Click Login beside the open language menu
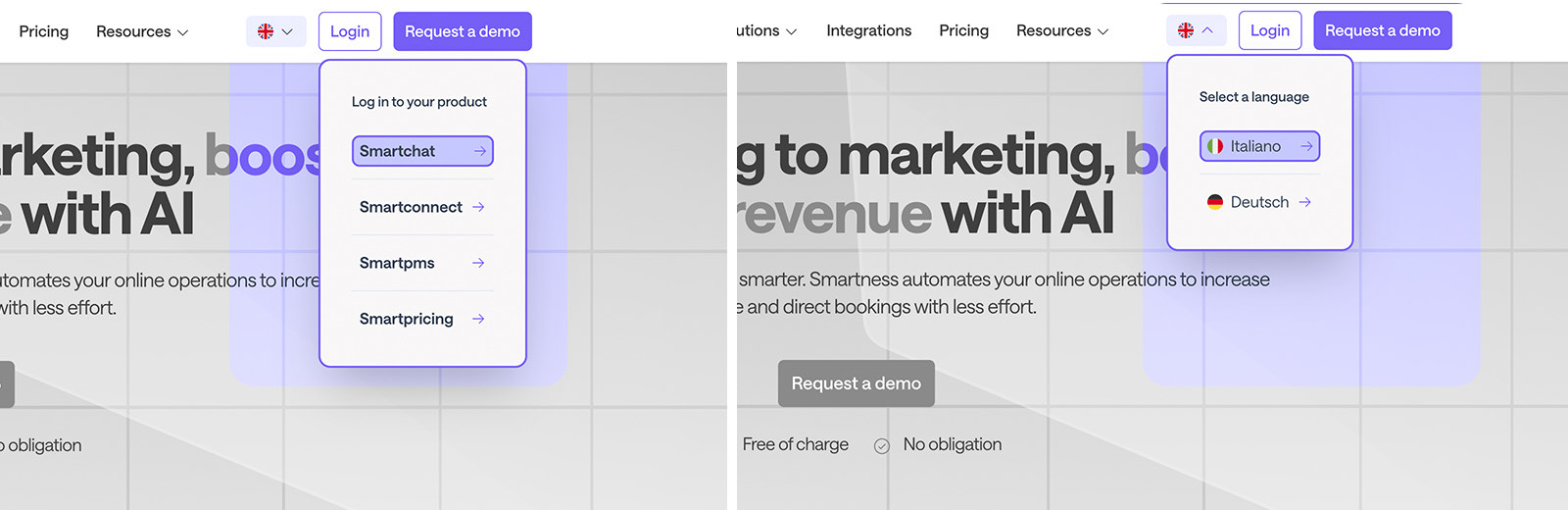1568x510 pixels. [x=1270, y=30]
